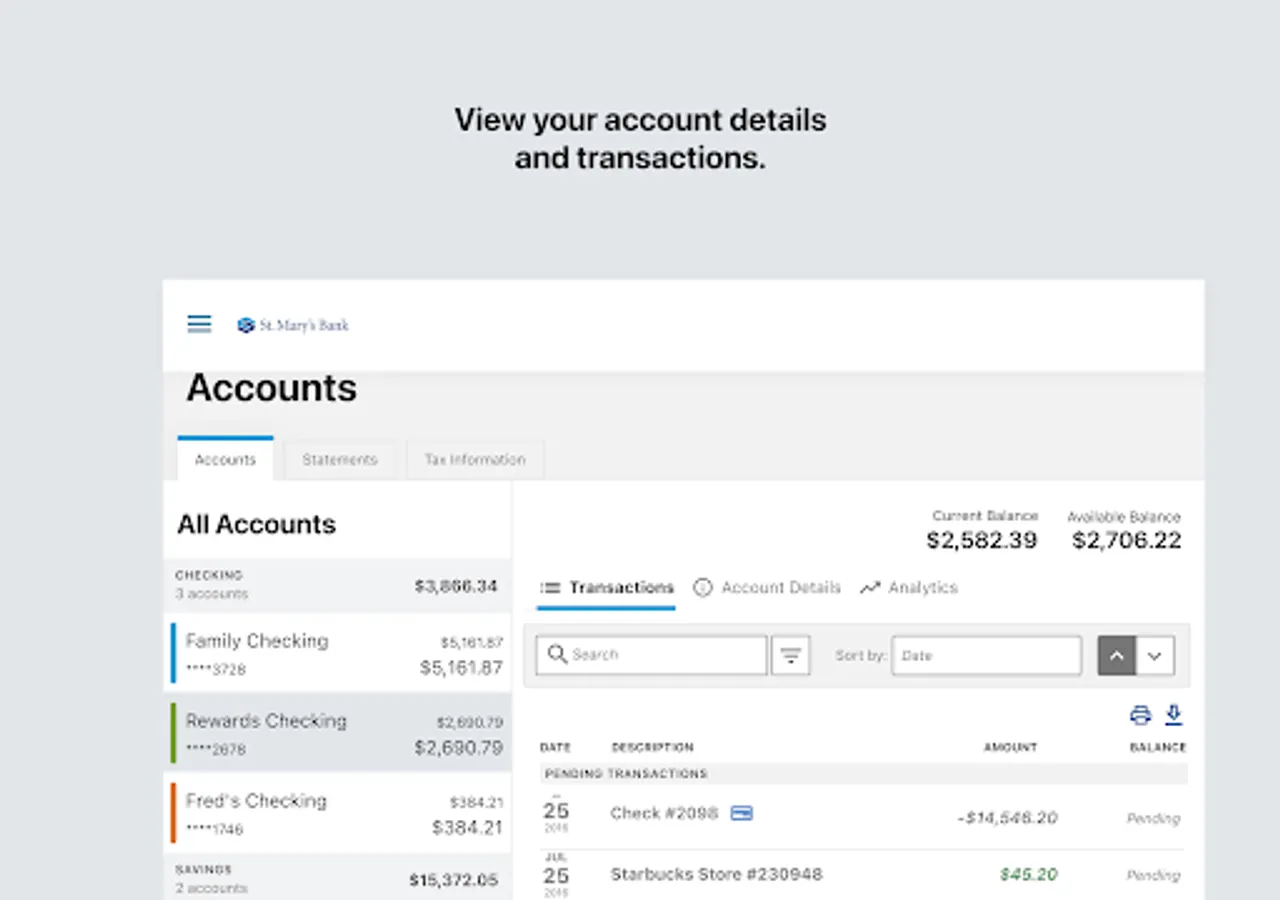The height and width of the screenshot is (900, 1280).
Task: Expand the Savings accounts group
Action: click(337, 879)
